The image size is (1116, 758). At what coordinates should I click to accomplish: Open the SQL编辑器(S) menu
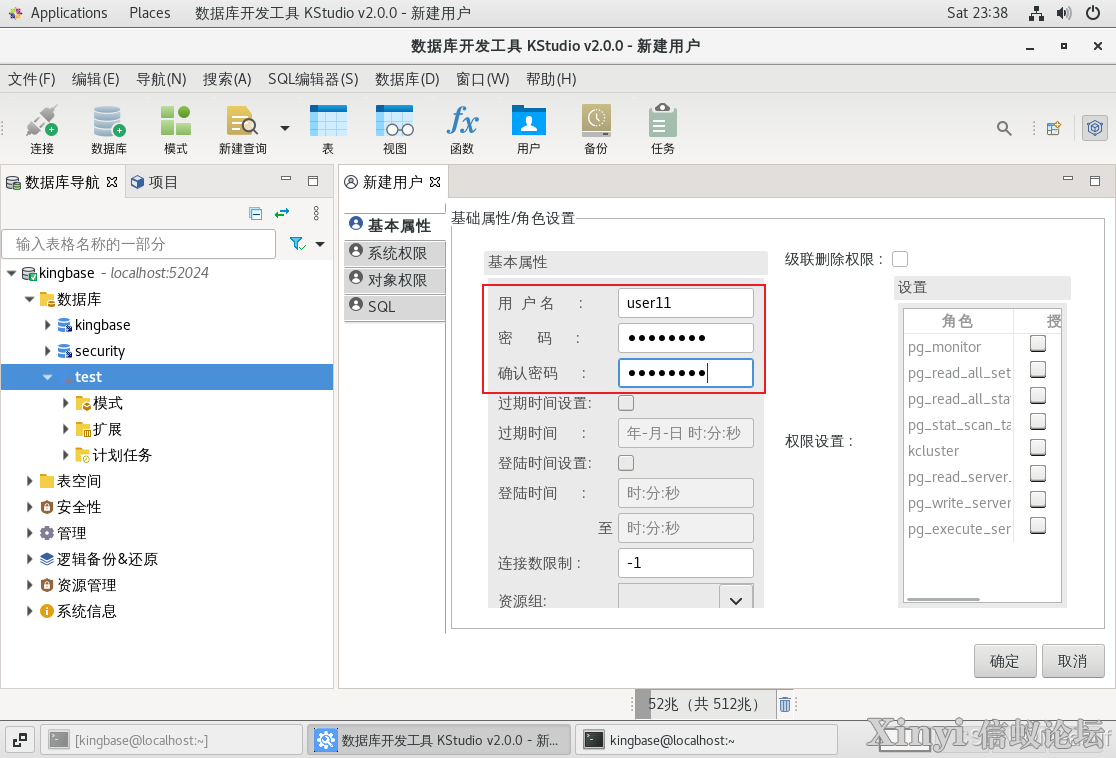click(313, 79)
